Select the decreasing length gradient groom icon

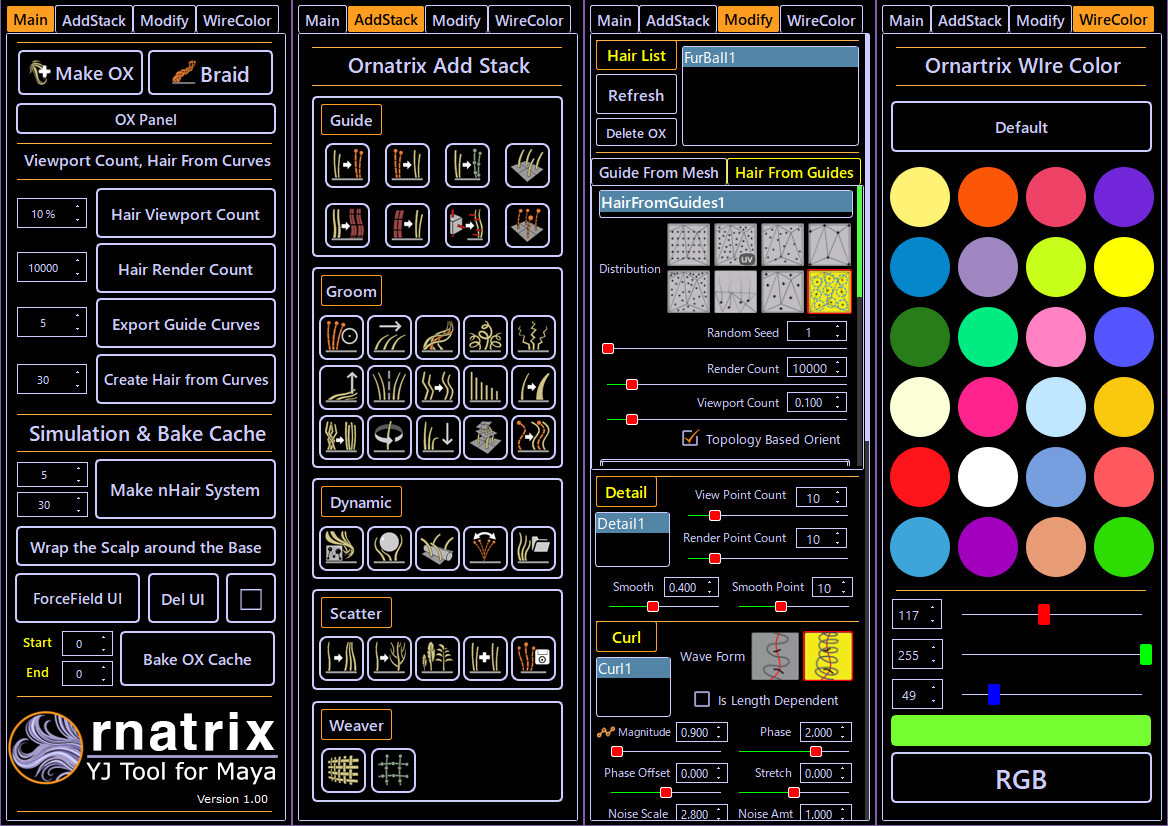pos(485,387)
